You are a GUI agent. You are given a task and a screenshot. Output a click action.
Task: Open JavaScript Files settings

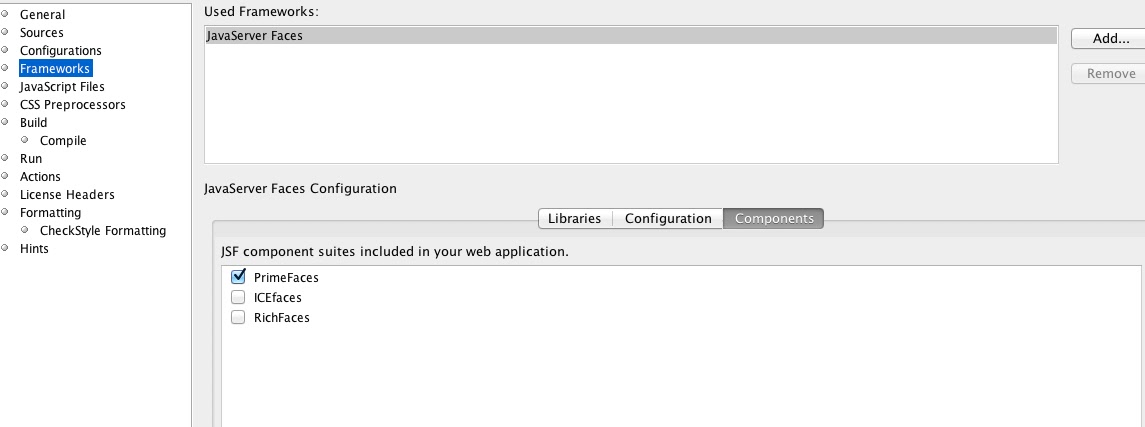click(x=62, y=87)
